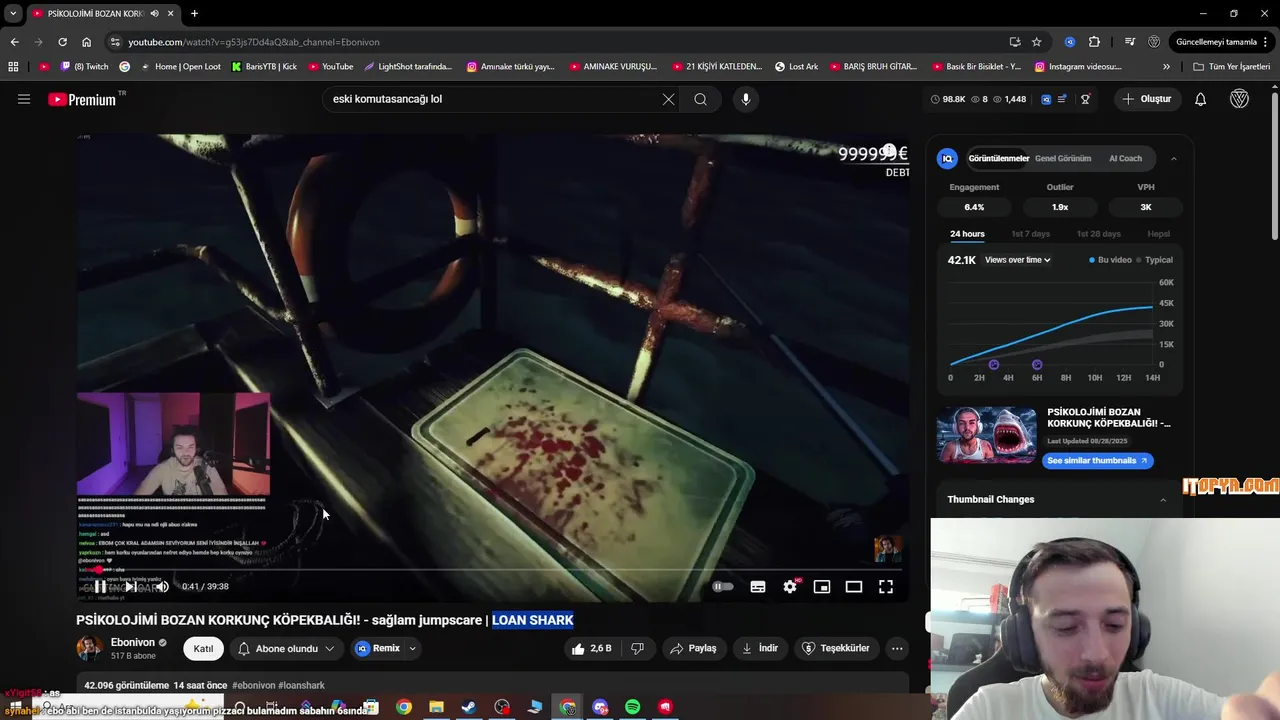
Task: Bookmark page with star icon
Action: point(1037,42)
